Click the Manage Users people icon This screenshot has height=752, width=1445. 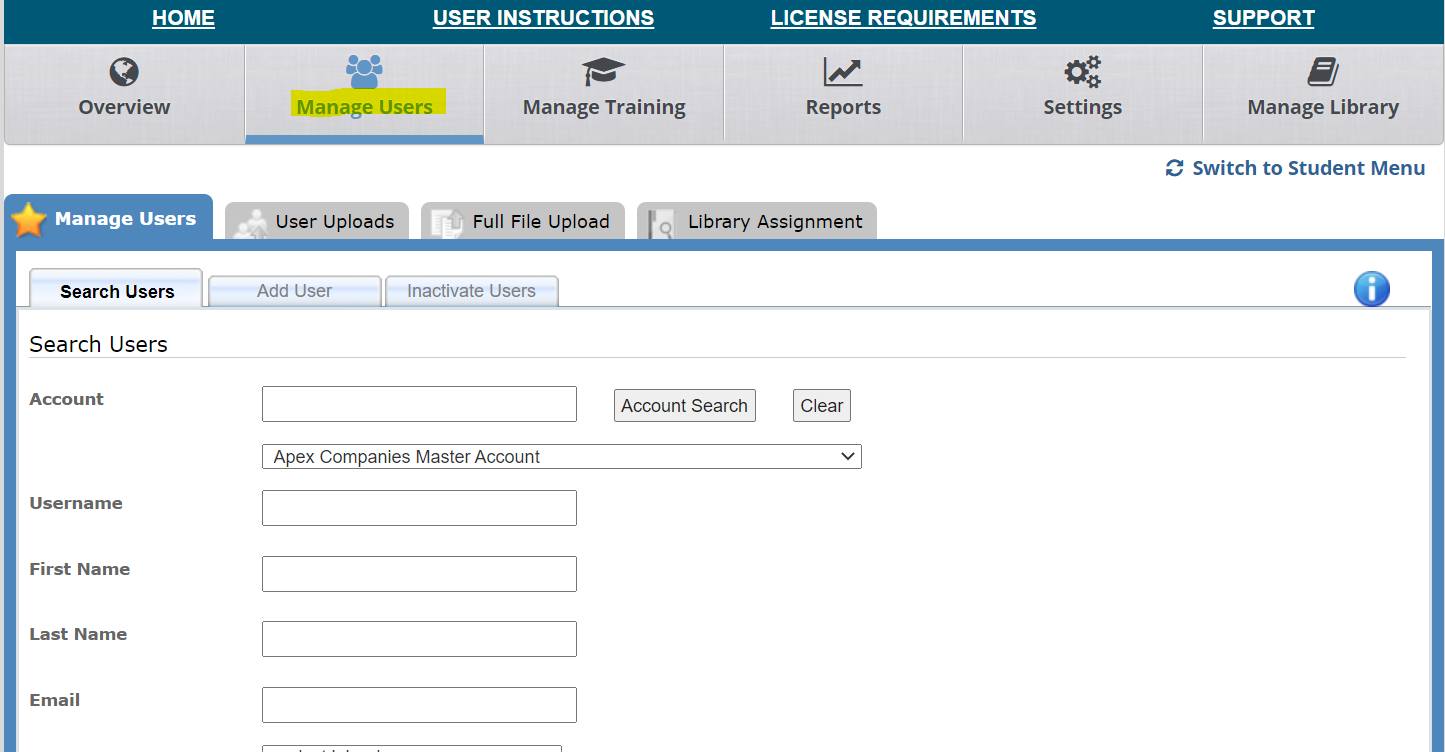364,70
